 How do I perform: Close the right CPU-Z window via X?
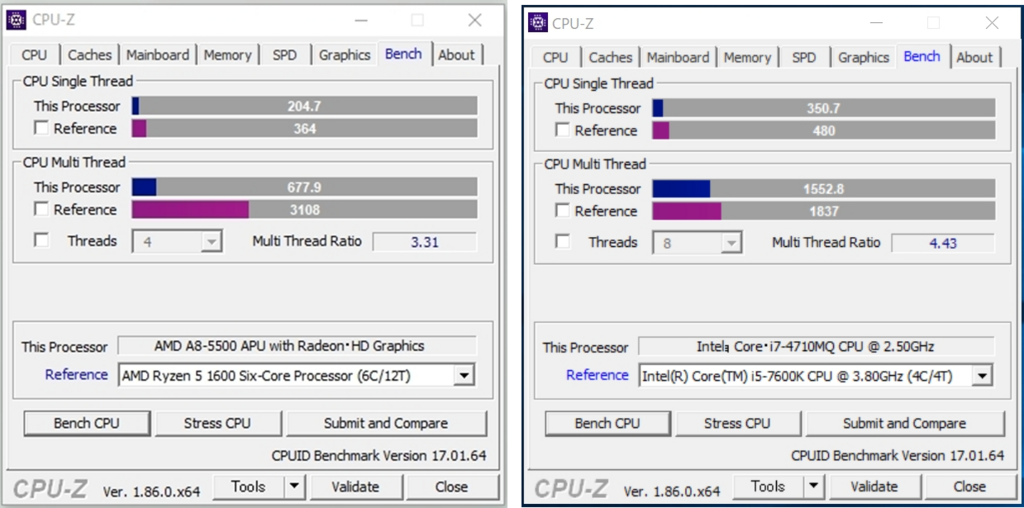pos(992,24)
